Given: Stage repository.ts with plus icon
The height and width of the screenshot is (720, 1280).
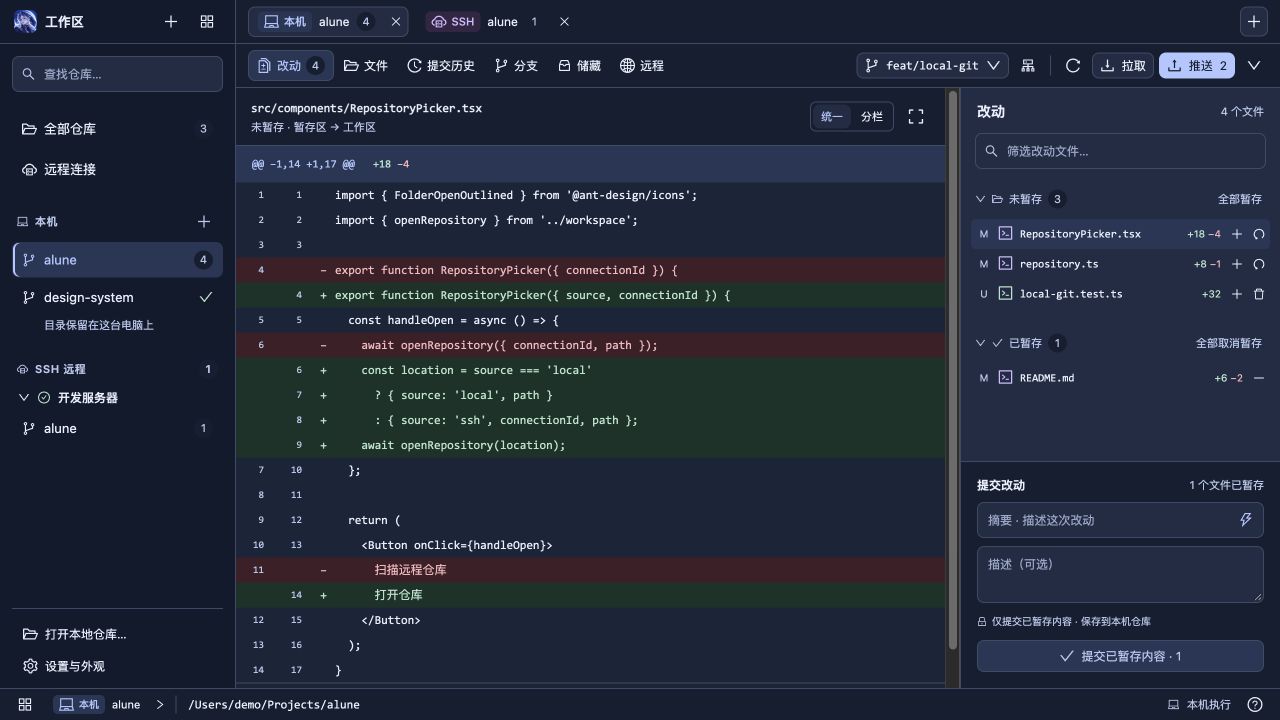Looking at the screenshot, I should (1237, 264).
